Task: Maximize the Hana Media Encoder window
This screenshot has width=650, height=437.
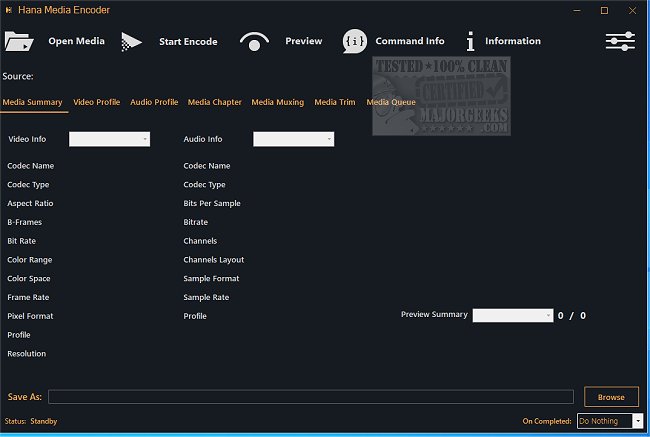Action: (x=604, y=10)
